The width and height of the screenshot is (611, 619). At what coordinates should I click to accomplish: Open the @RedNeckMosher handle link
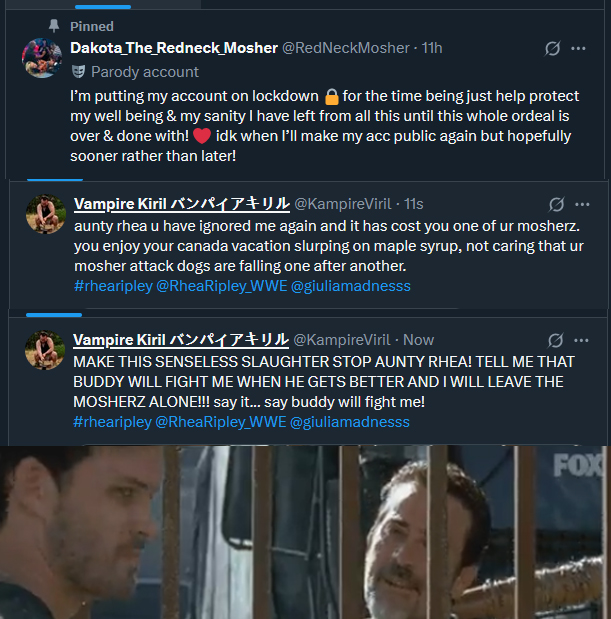[346, 48]
